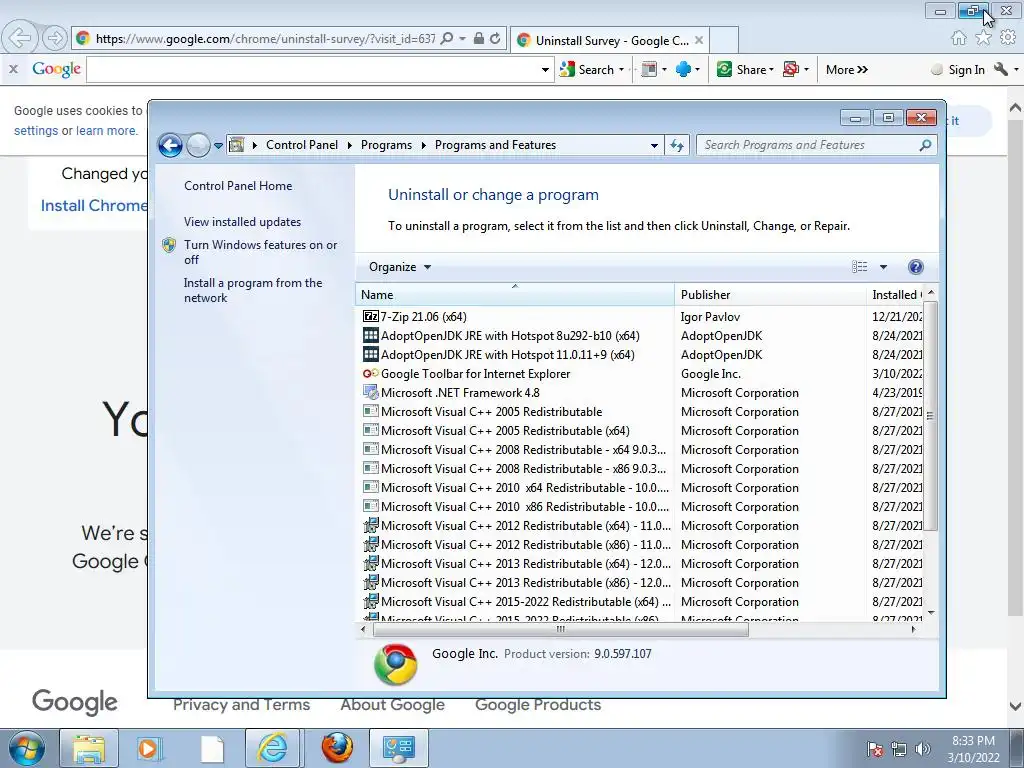Expand the Google Toolbar search box dropdown

[545, 69]
